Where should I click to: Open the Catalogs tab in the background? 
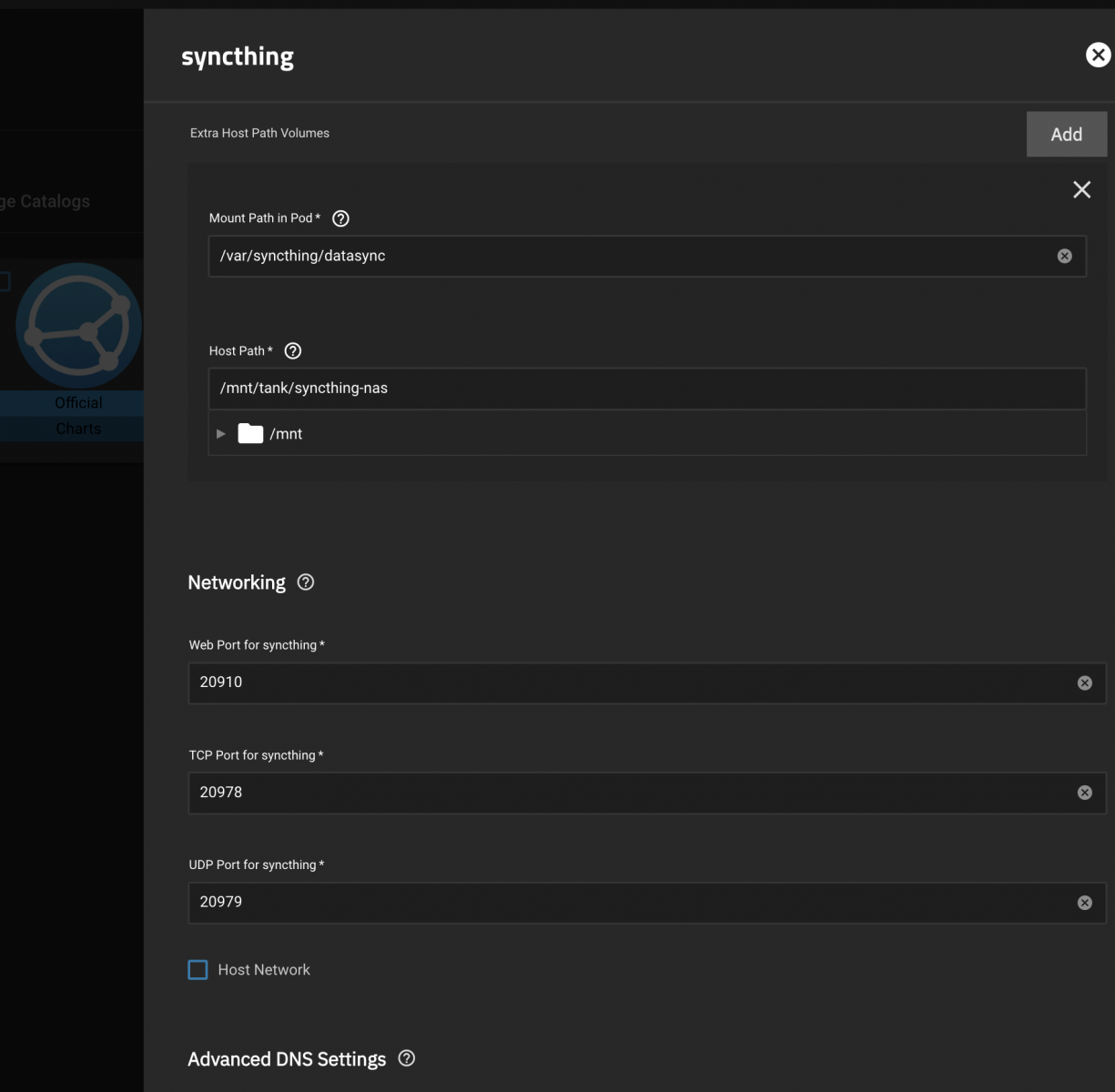point(46,201)
